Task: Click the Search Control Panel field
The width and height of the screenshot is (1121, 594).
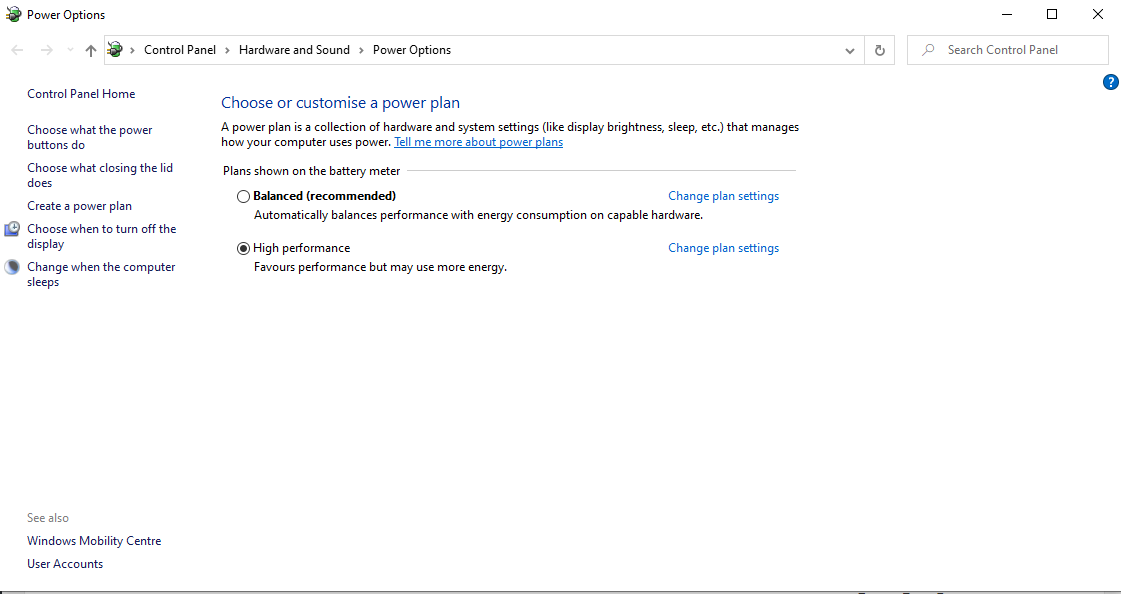Action: [x=1007, y=50]
